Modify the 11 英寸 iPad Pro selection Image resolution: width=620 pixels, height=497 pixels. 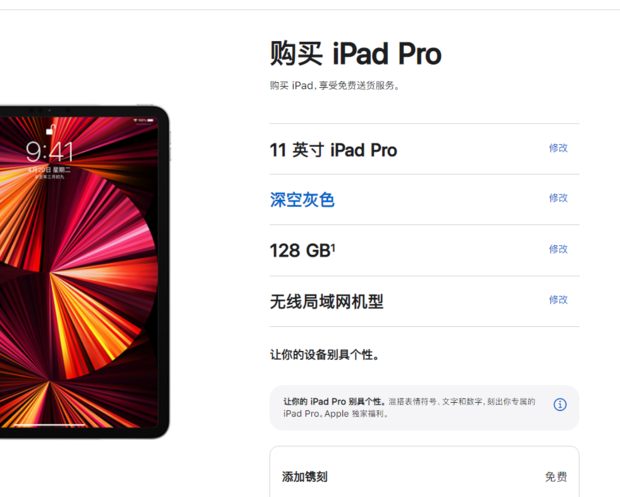pos(558,148)
